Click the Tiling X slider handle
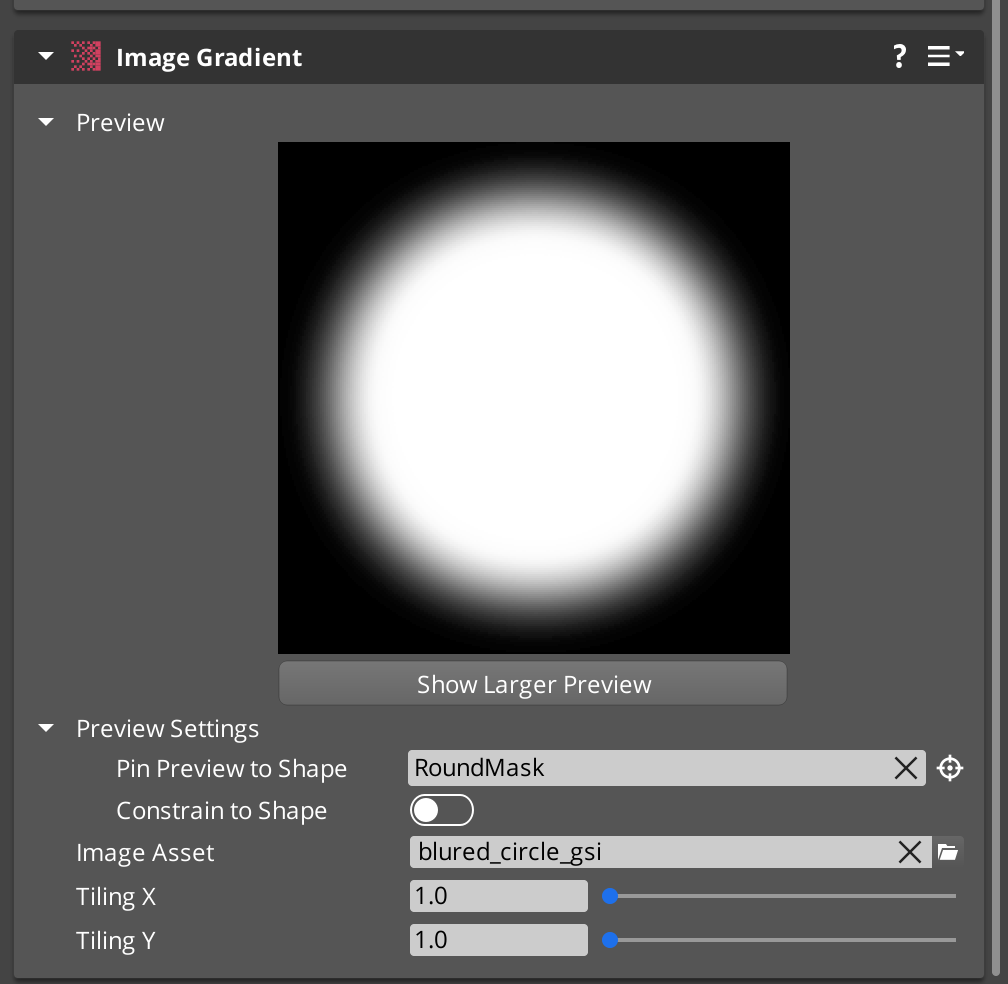Image resolution: width=1008 pixels, height=984 pixels. tap(610, 896)
